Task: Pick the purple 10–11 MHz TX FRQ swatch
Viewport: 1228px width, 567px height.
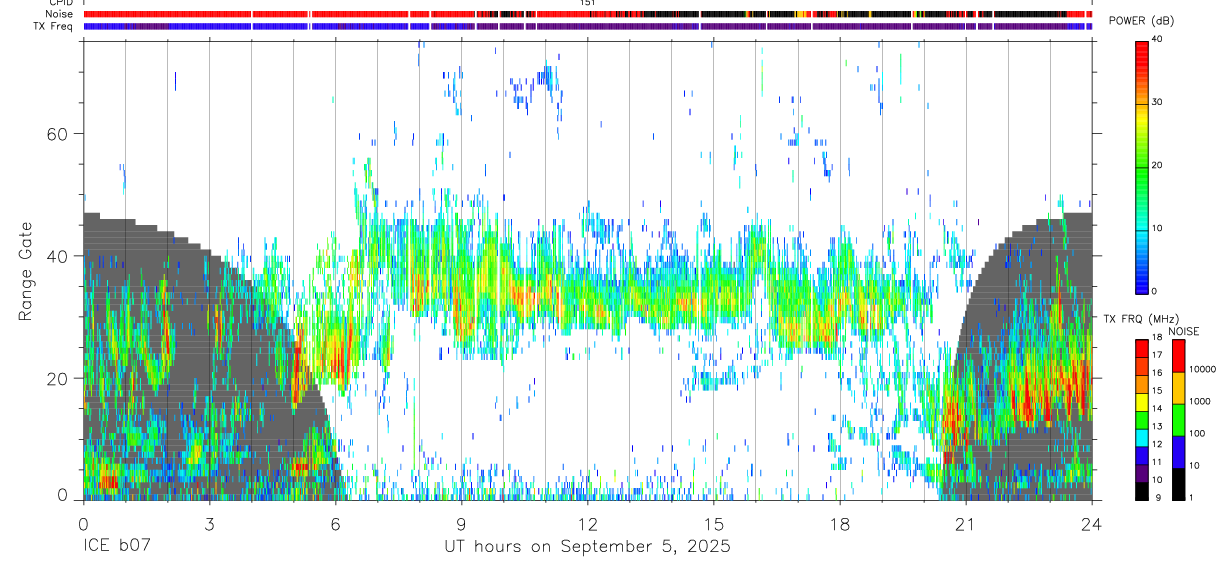Action: (1142, 473)
